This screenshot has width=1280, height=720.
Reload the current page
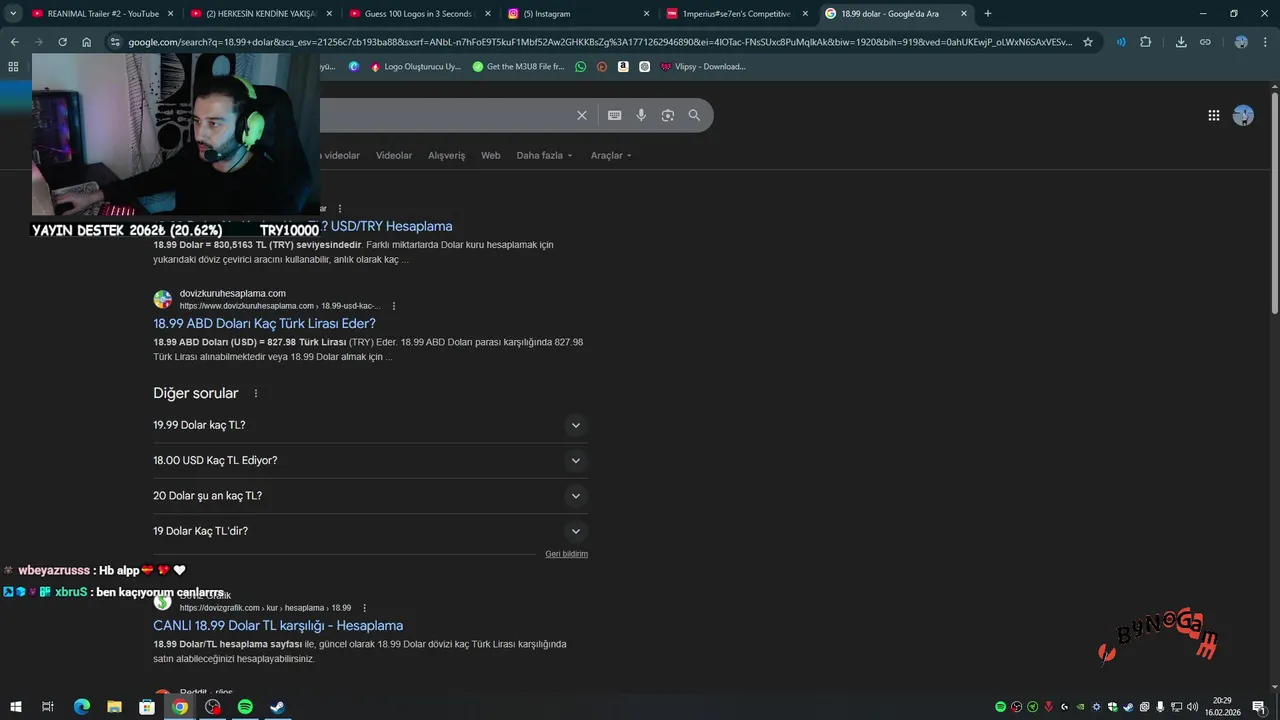62,42
